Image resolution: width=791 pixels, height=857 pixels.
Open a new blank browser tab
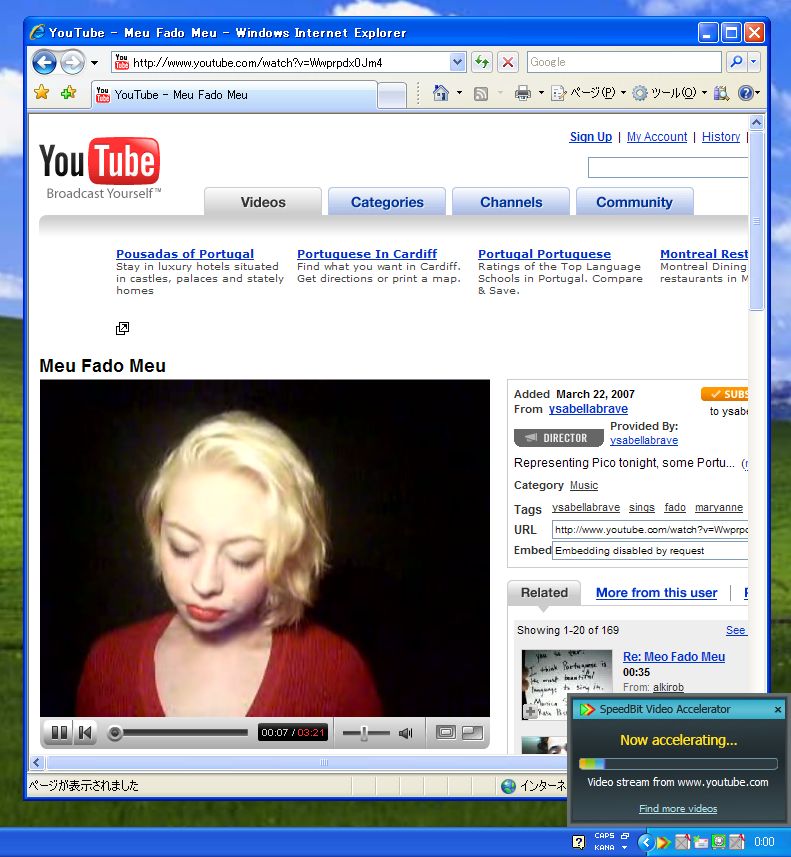[392, 95]
